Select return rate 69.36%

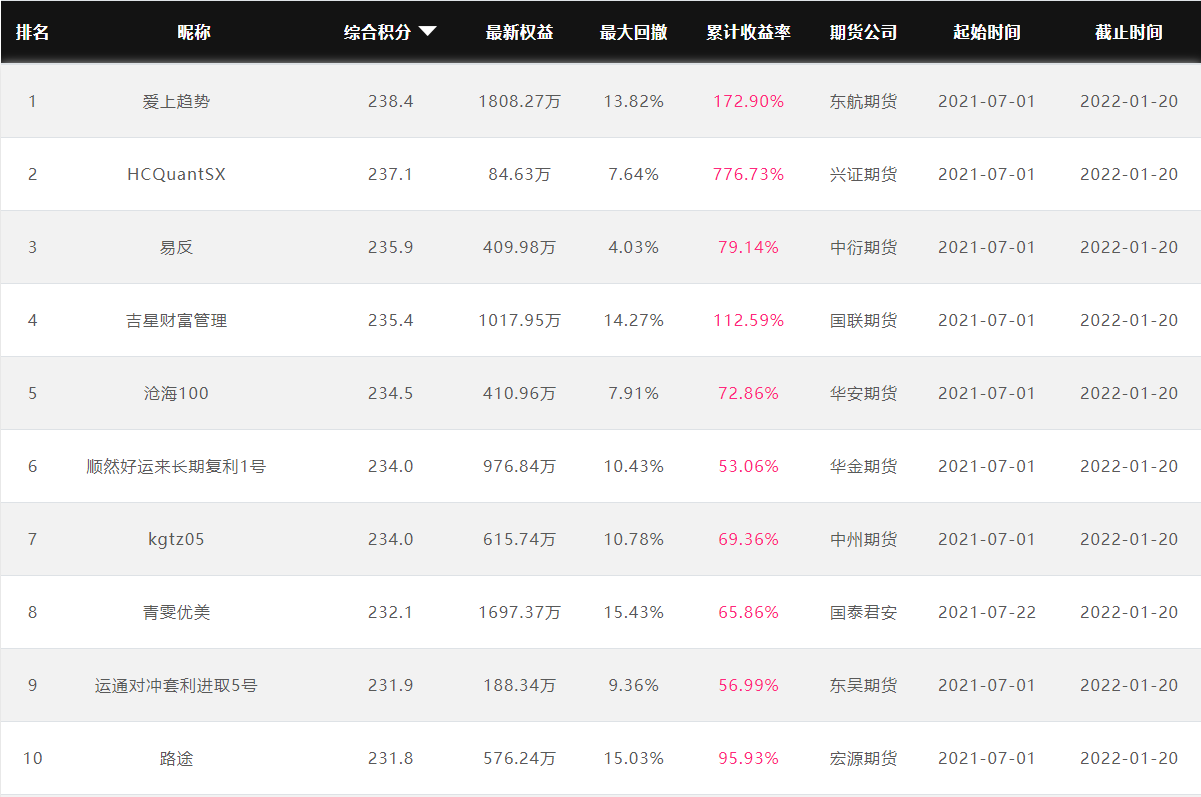click(x=748, y=539)
